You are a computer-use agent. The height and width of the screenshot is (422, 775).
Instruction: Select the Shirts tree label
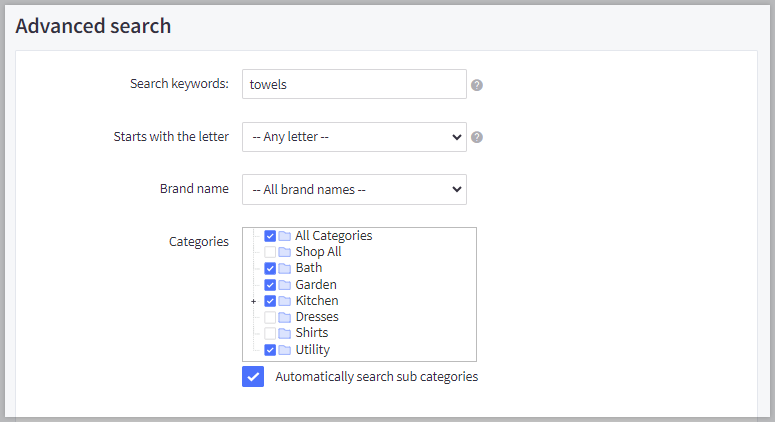pyautogui.click(x=312, y=333)
